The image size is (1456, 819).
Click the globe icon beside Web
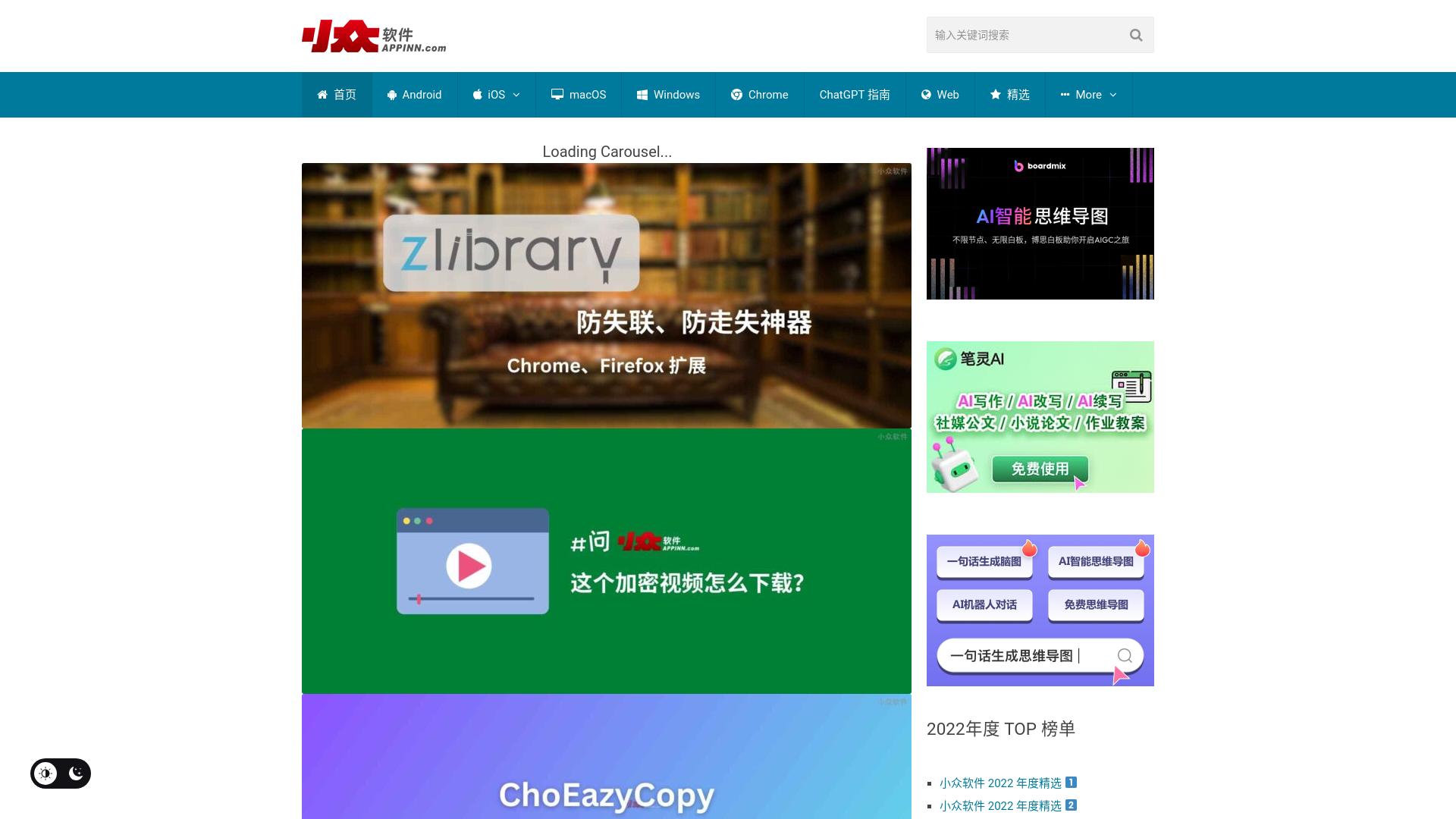click(926, 95)
